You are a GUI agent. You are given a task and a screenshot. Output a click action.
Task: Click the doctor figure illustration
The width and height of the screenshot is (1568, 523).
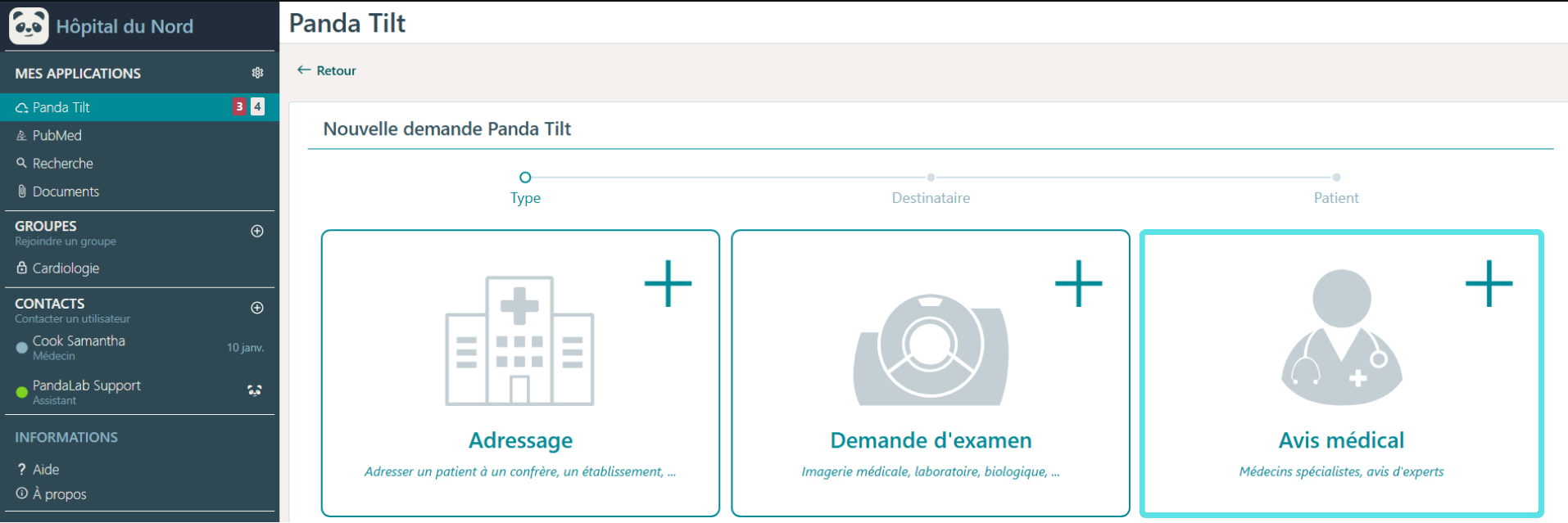coord(1342,337)
